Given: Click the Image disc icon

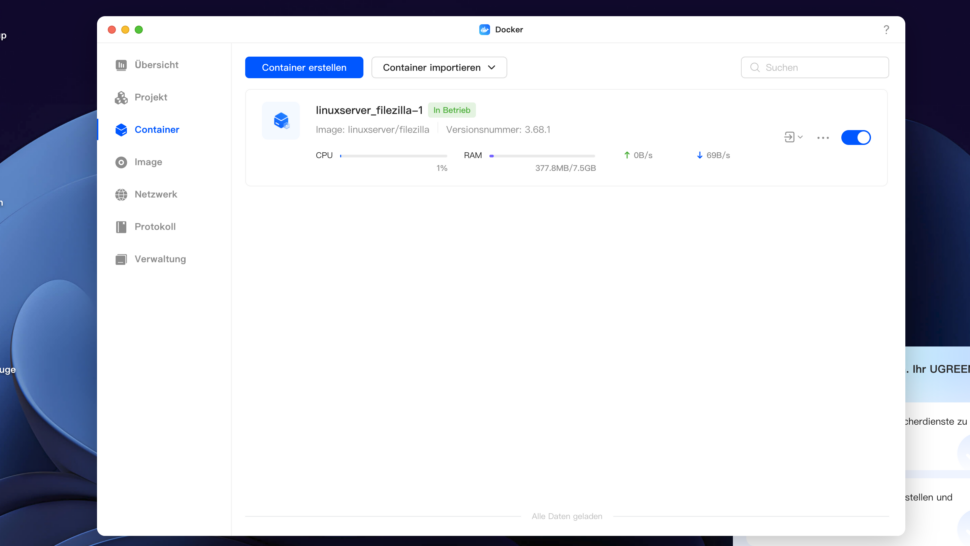Looking at the screenshot, I should [x=121, y=162].
